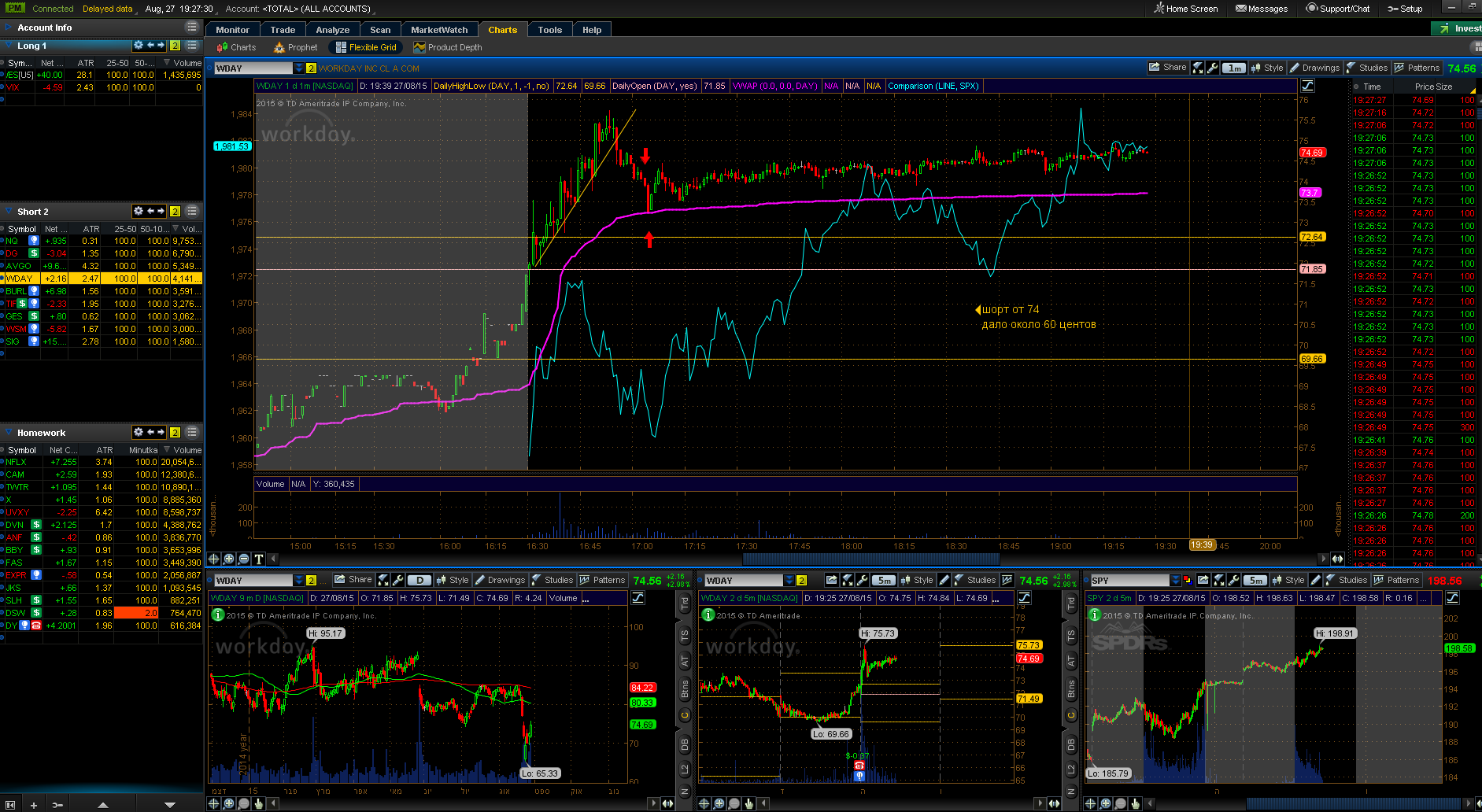The height and width of the screenshot is (812, 1482).
Task: Select NFLX row in Homework list
Action: click(x=102, y=462)
